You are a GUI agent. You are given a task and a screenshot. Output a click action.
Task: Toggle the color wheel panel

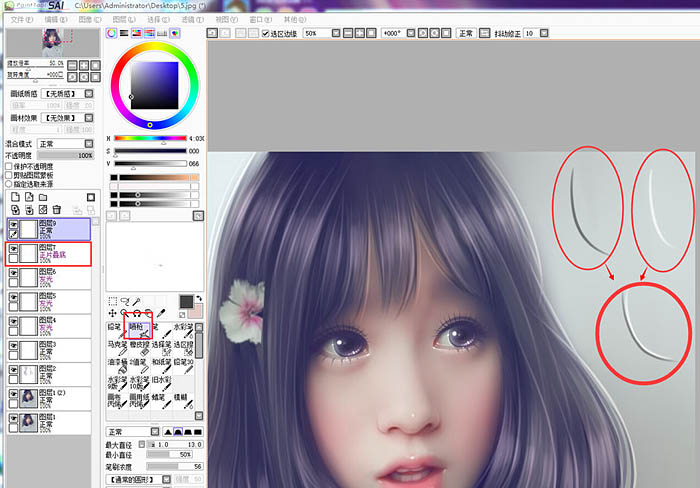point(111,33)
